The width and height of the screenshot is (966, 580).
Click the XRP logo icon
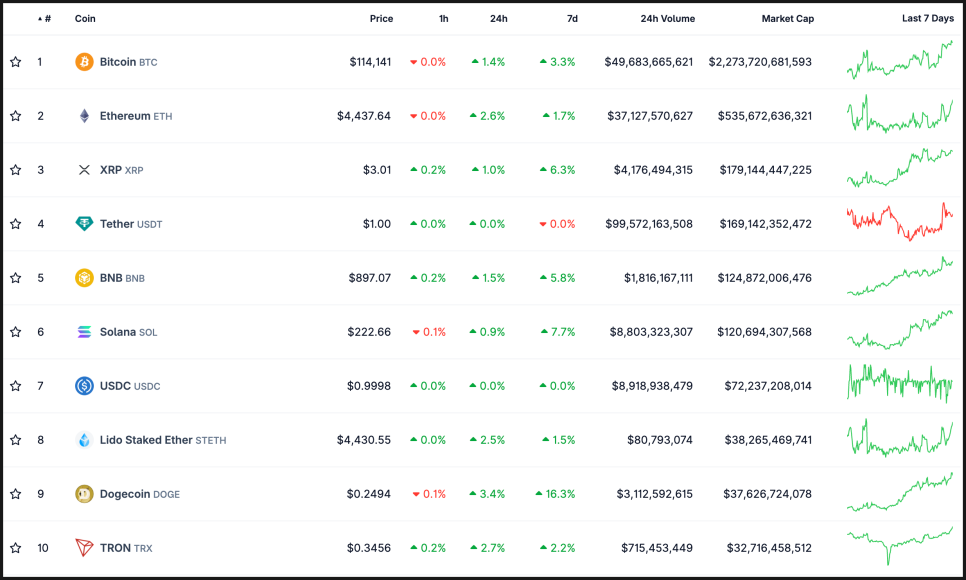coord(84,170)
